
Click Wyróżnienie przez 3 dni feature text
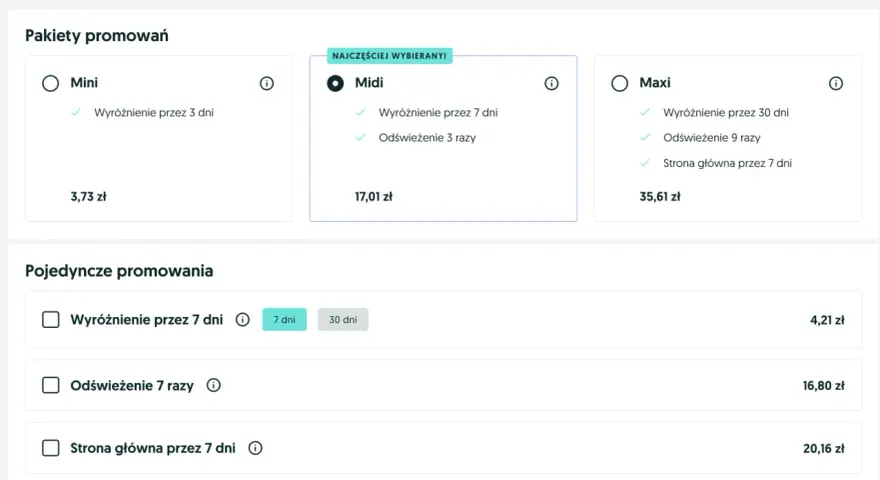point(154,113)
